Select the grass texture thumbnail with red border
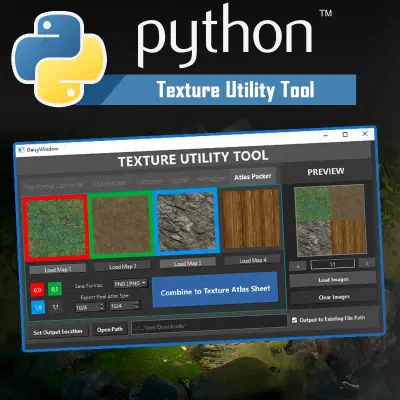 pos(56,228)
